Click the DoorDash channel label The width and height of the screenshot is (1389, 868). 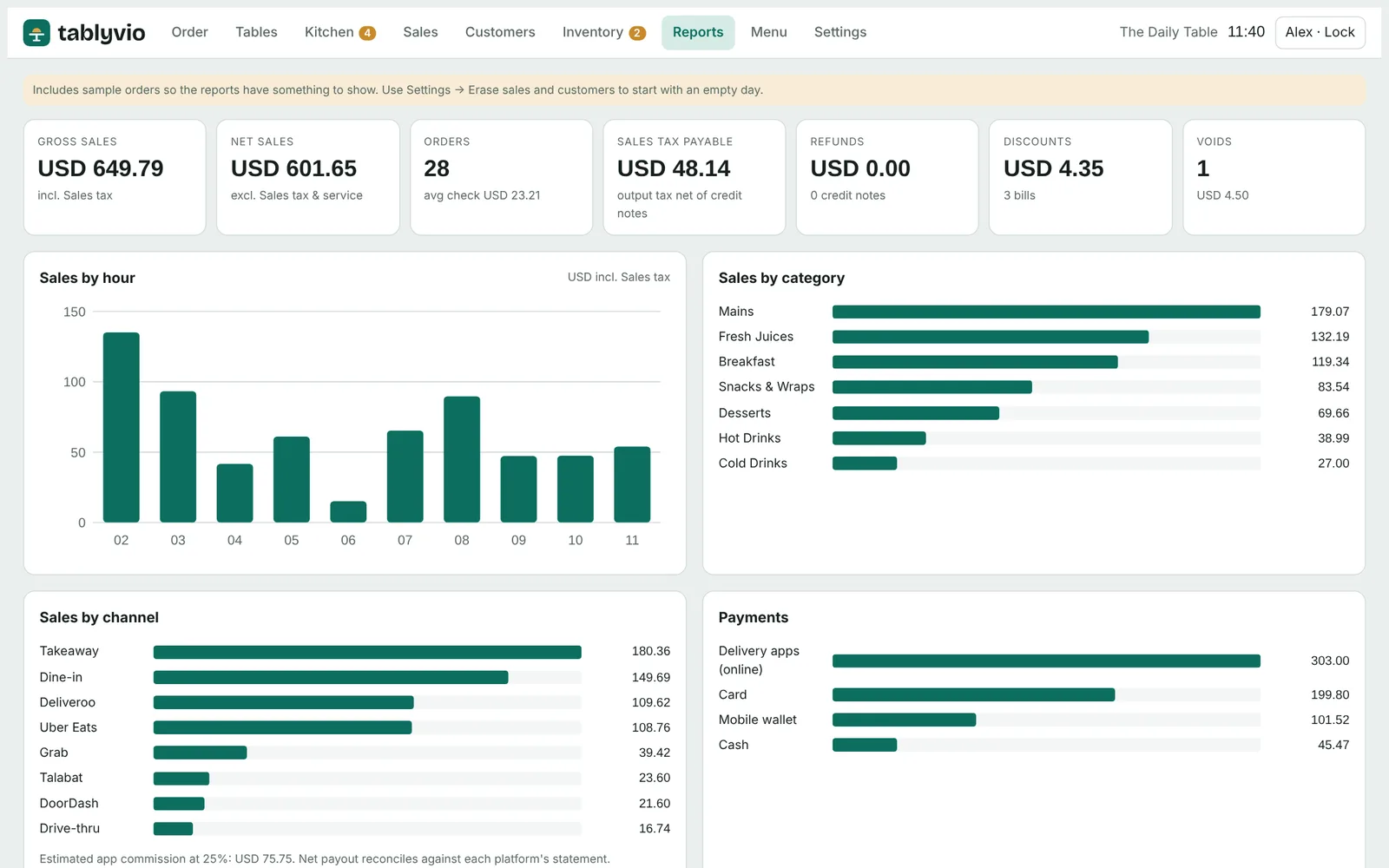pyautogui.click(x=69, y=804)
